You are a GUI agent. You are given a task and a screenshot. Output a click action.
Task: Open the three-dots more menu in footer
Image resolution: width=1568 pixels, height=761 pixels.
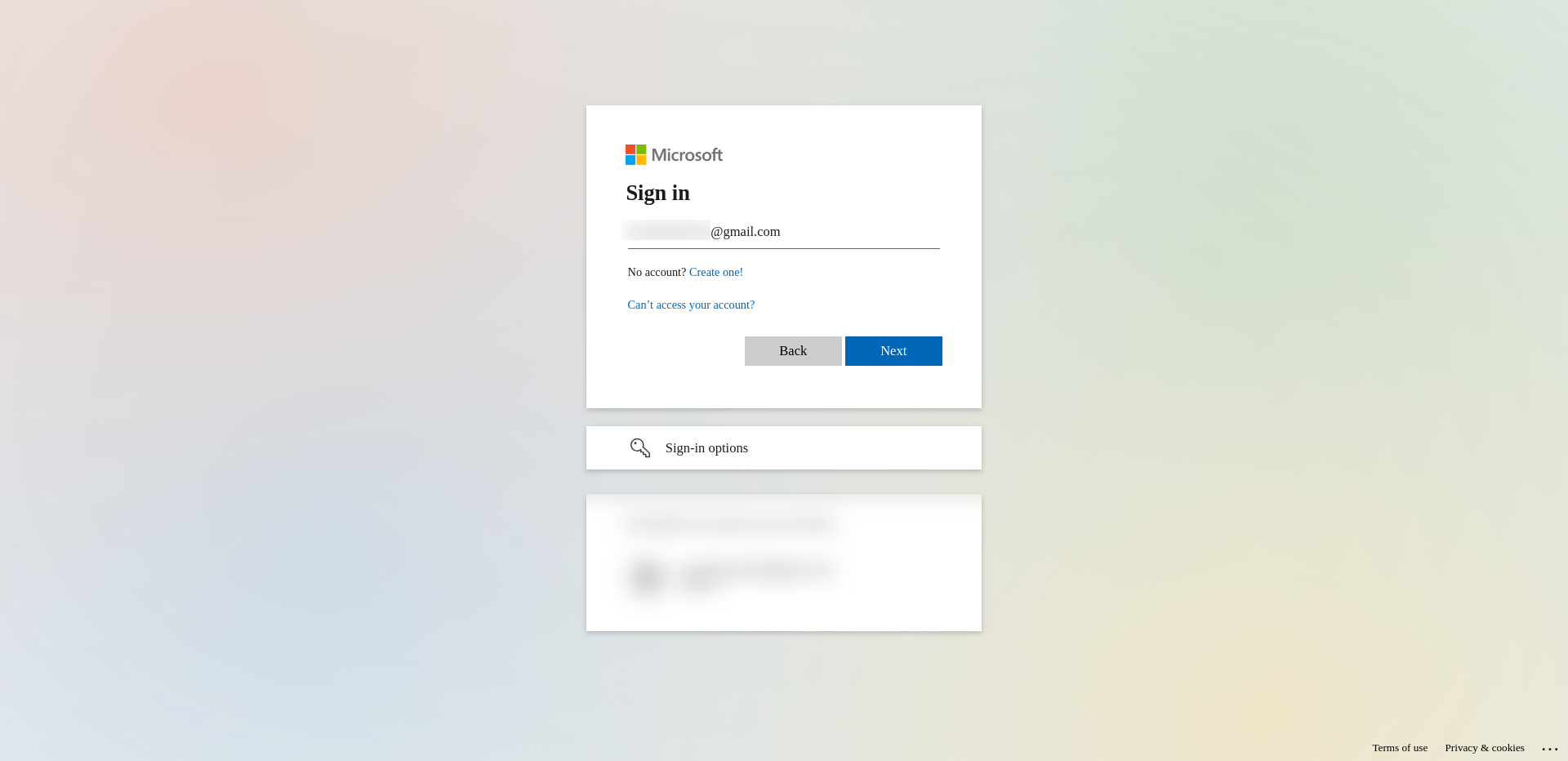point(1550,749)
